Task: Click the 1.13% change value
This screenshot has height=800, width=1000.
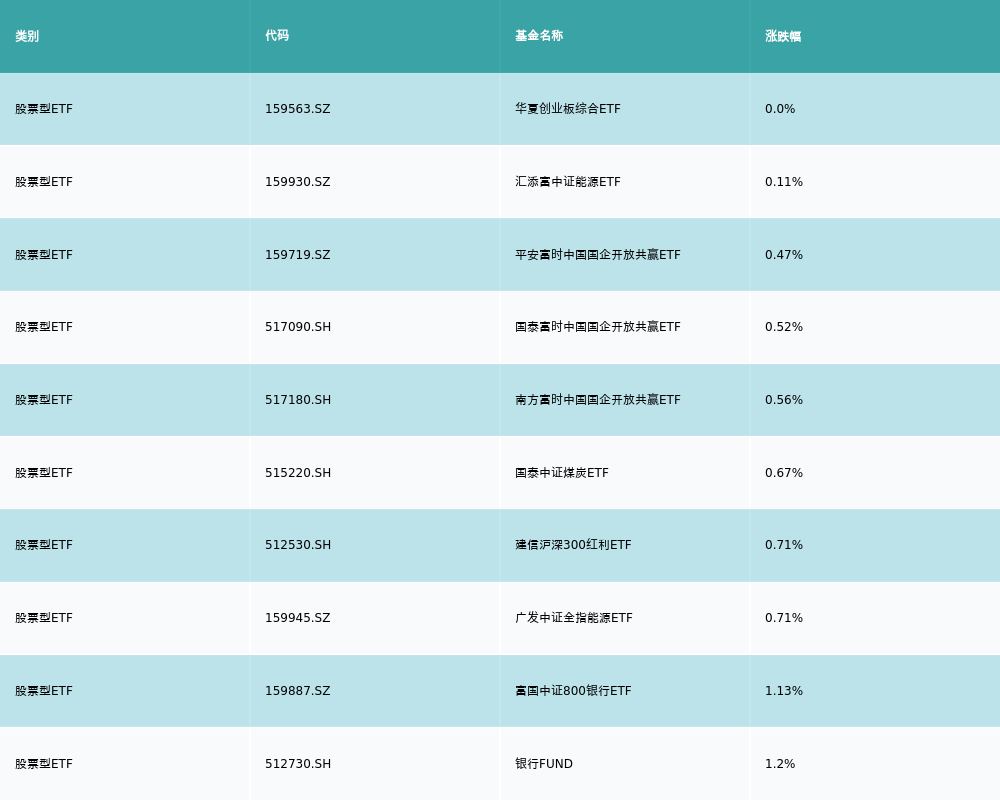Action: [784, 691]
